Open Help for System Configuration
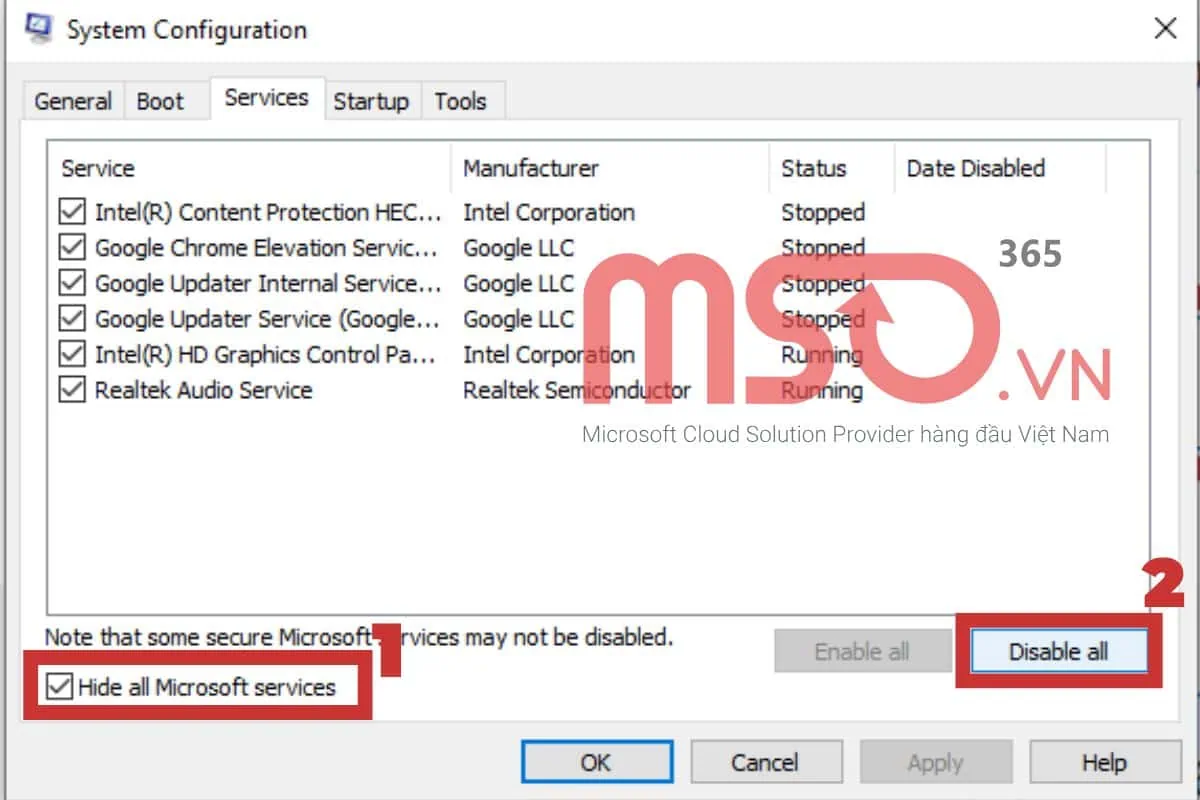 coord(1104,761)
